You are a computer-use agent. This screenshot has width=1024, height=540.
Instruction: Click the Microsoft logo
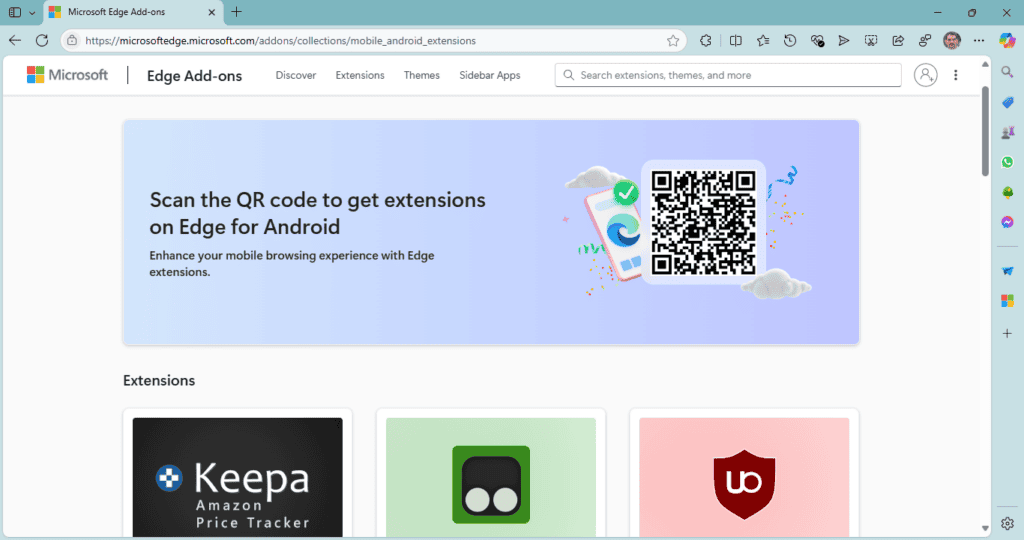(67, 74)
